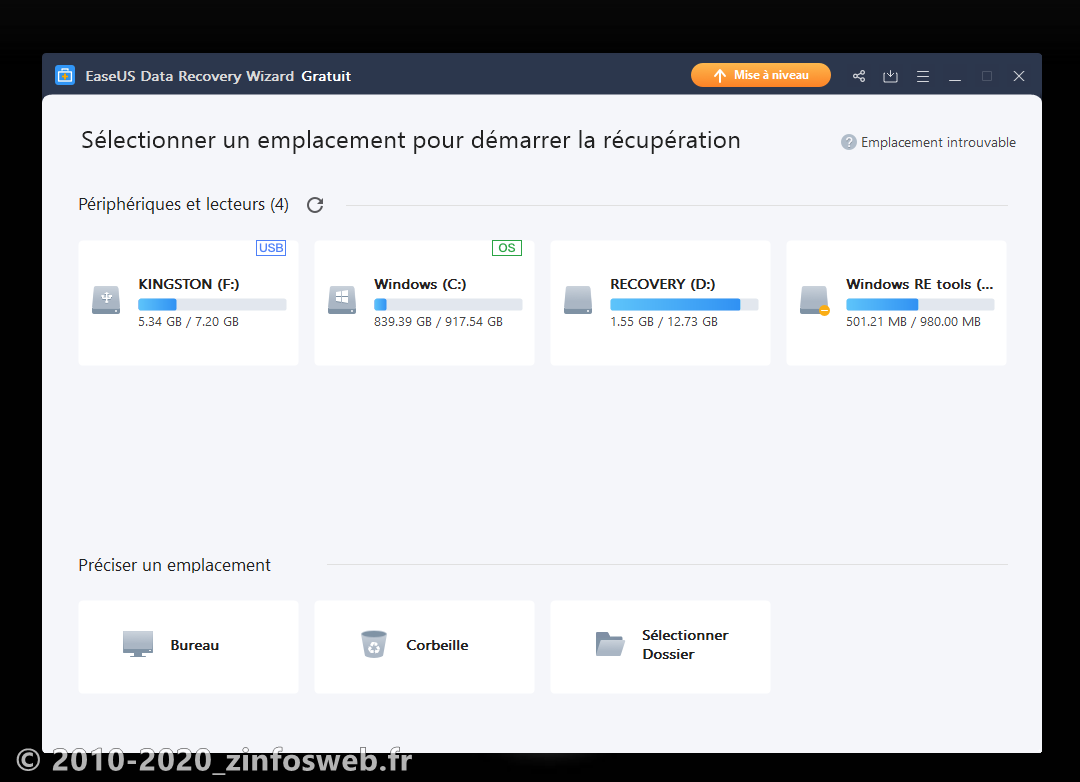Select the KINGSTON (F:) drive name
The image size is (1080, 782).
[x=189, y=284]
